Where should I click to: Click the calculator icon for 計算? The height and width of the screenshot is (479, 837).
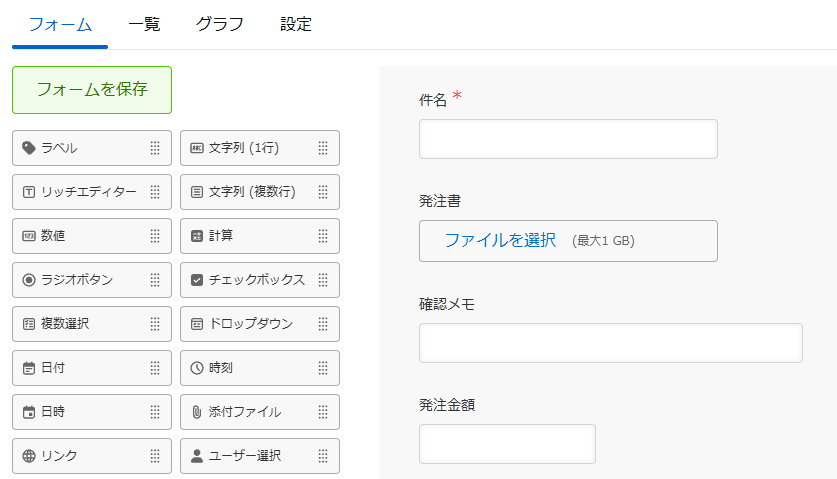click(x=197, y=235)
